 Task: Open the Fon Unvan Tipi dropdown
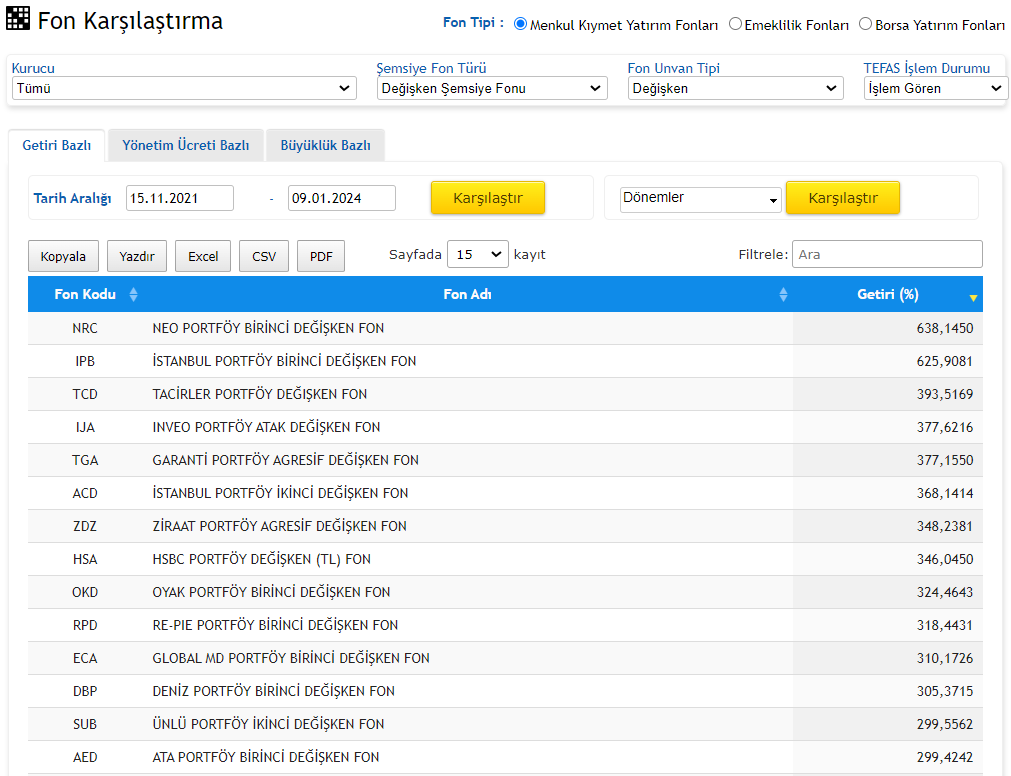click(736, 88)
